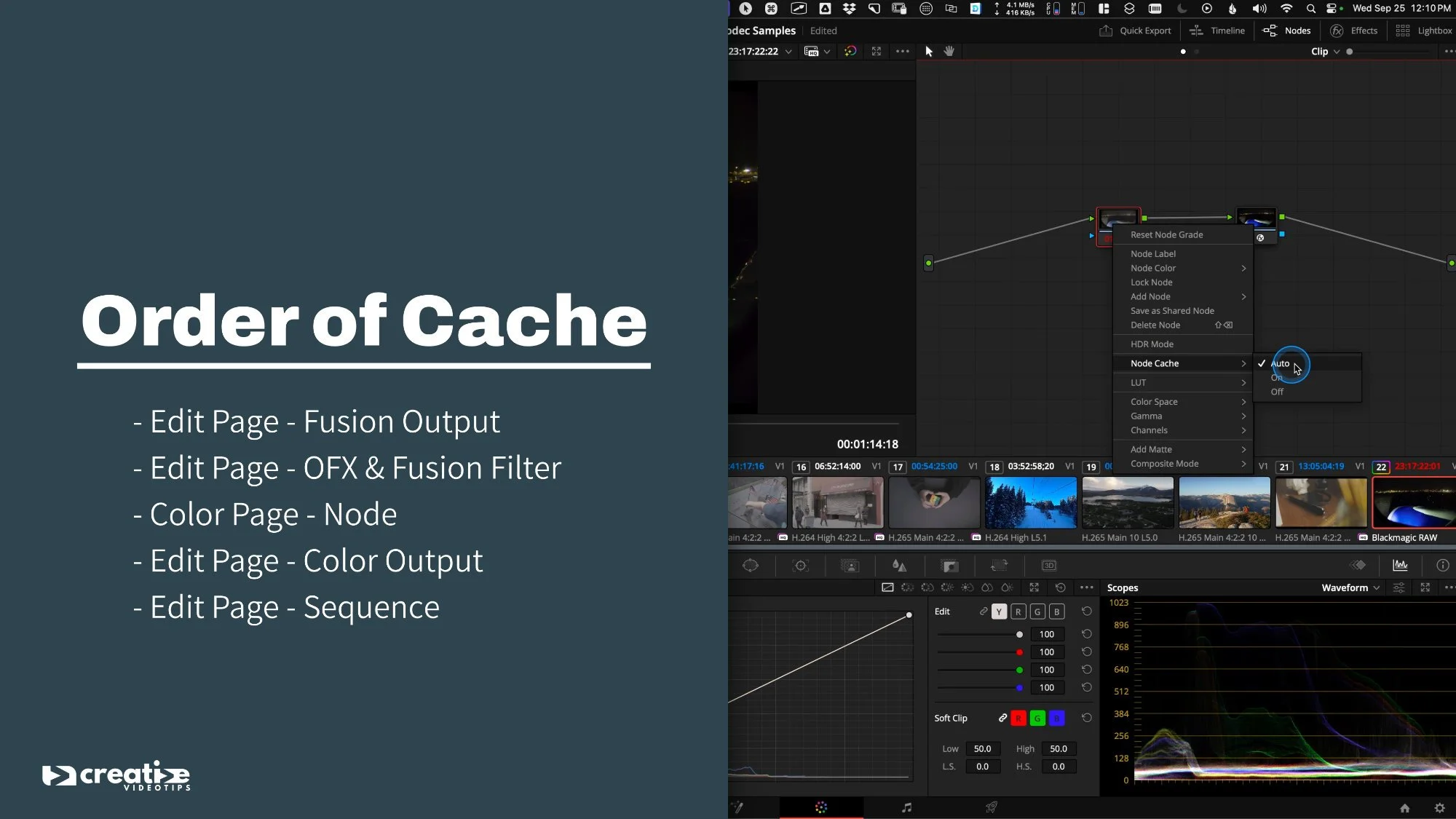Click Reset Node Grade in the context menu

coord(1167,234)
